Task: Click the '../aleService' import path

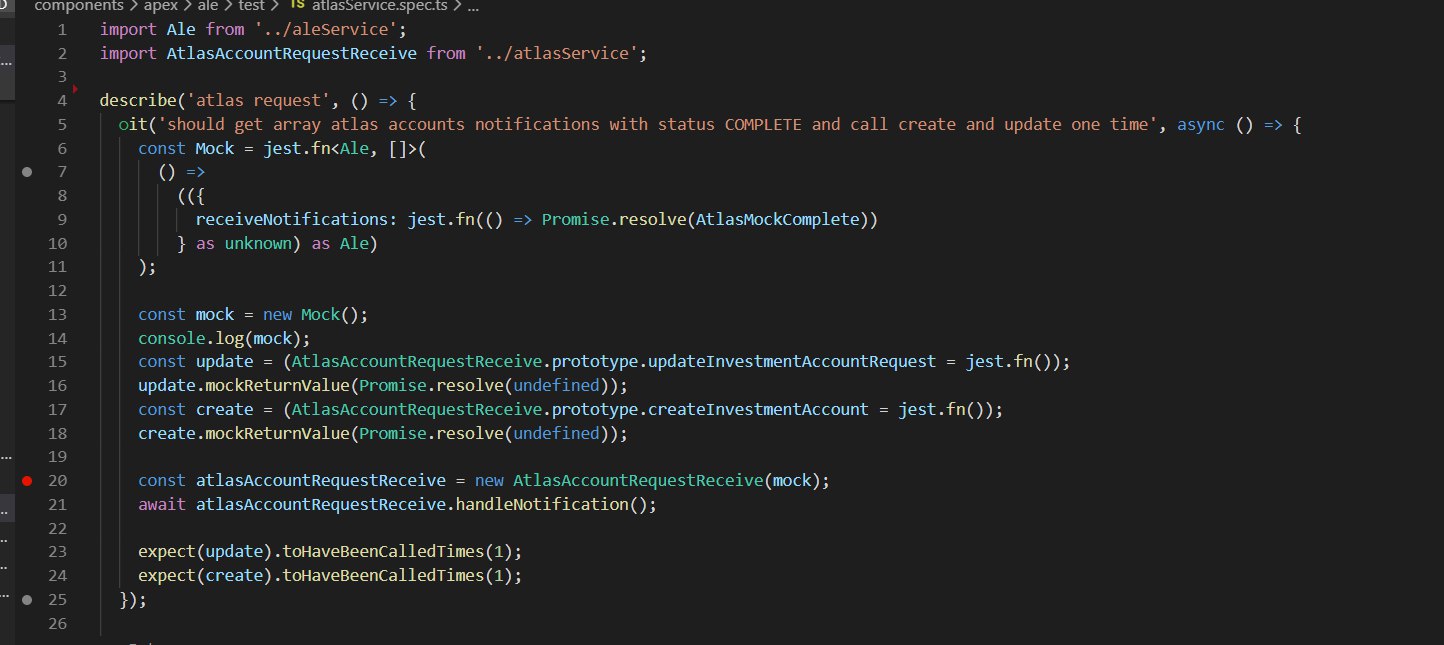Action: [326, 29]
